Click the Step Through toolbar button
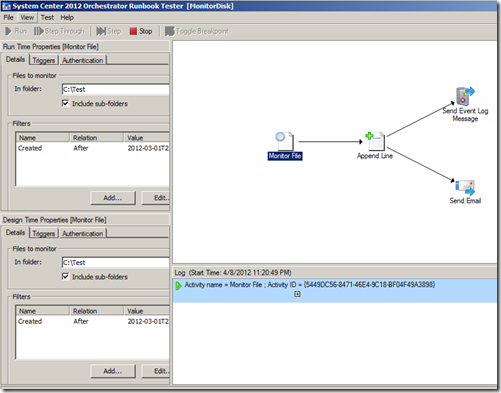This screenshot has height=393, width=501. (59, 31)
